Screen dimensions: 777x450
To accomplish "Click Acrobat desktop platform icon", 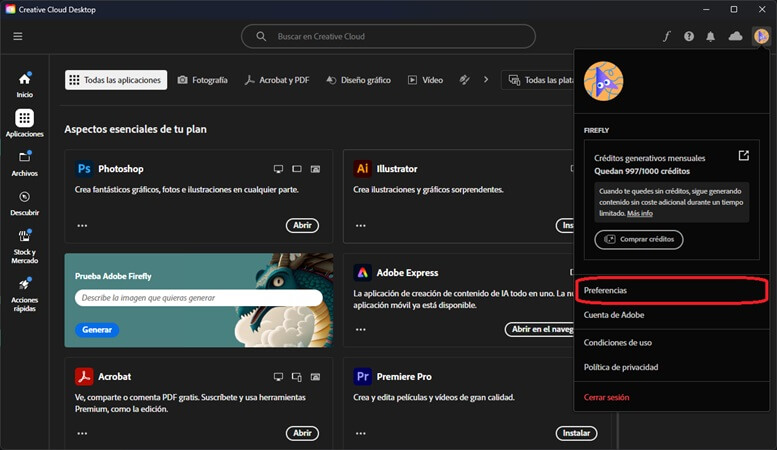I will tap(278, 377).
